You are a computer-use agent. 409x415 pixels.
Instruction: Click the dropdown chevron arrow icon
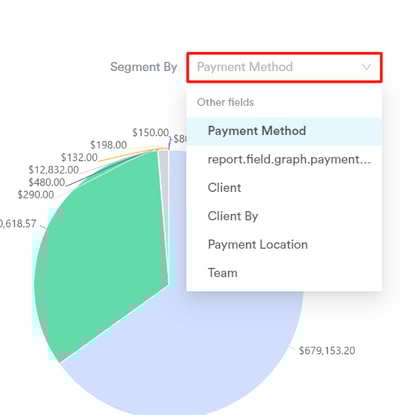tap(366, 67)
